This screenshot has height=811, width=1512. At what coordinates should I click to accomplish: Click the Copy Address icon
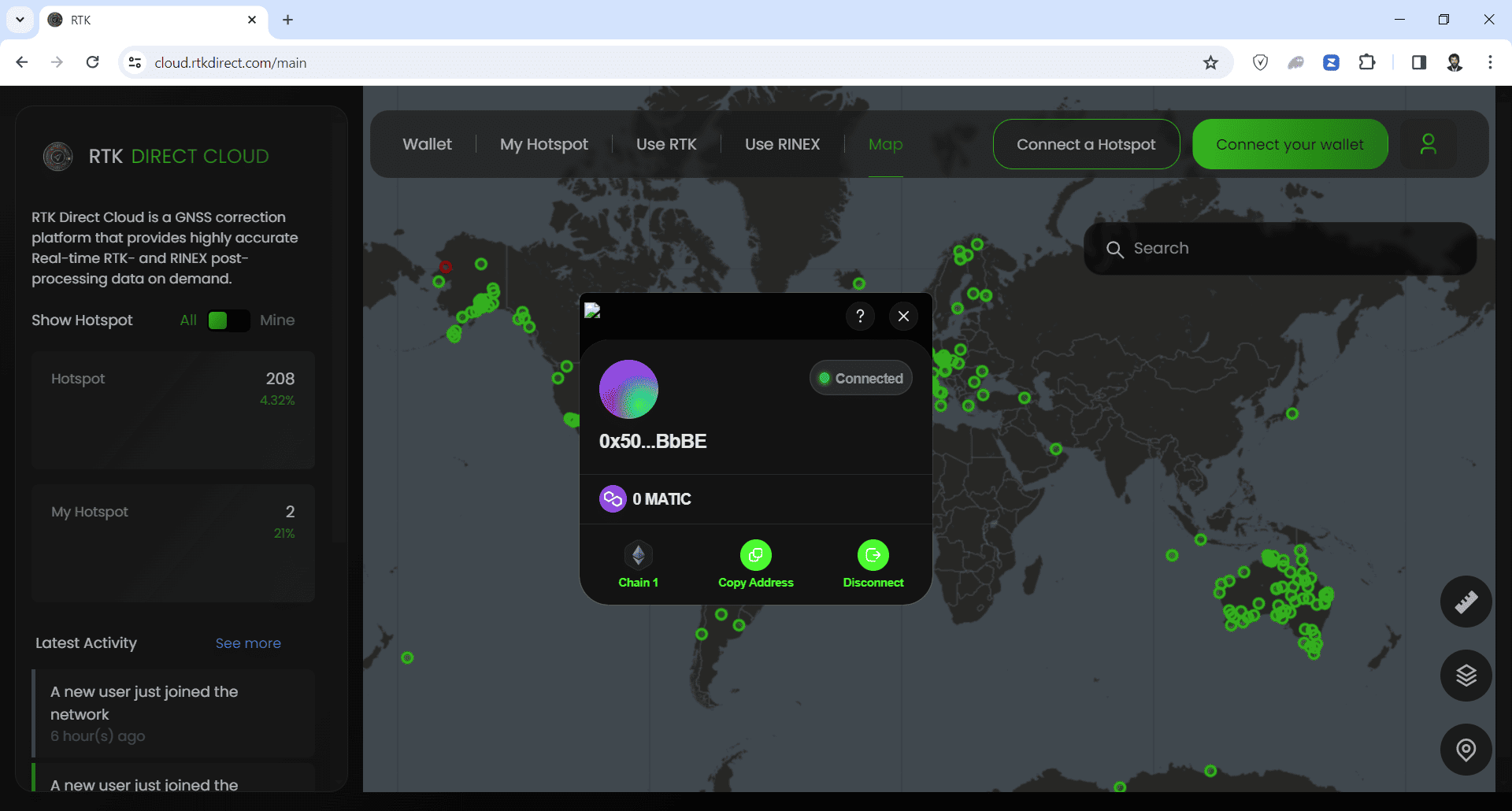pos(756,555)
